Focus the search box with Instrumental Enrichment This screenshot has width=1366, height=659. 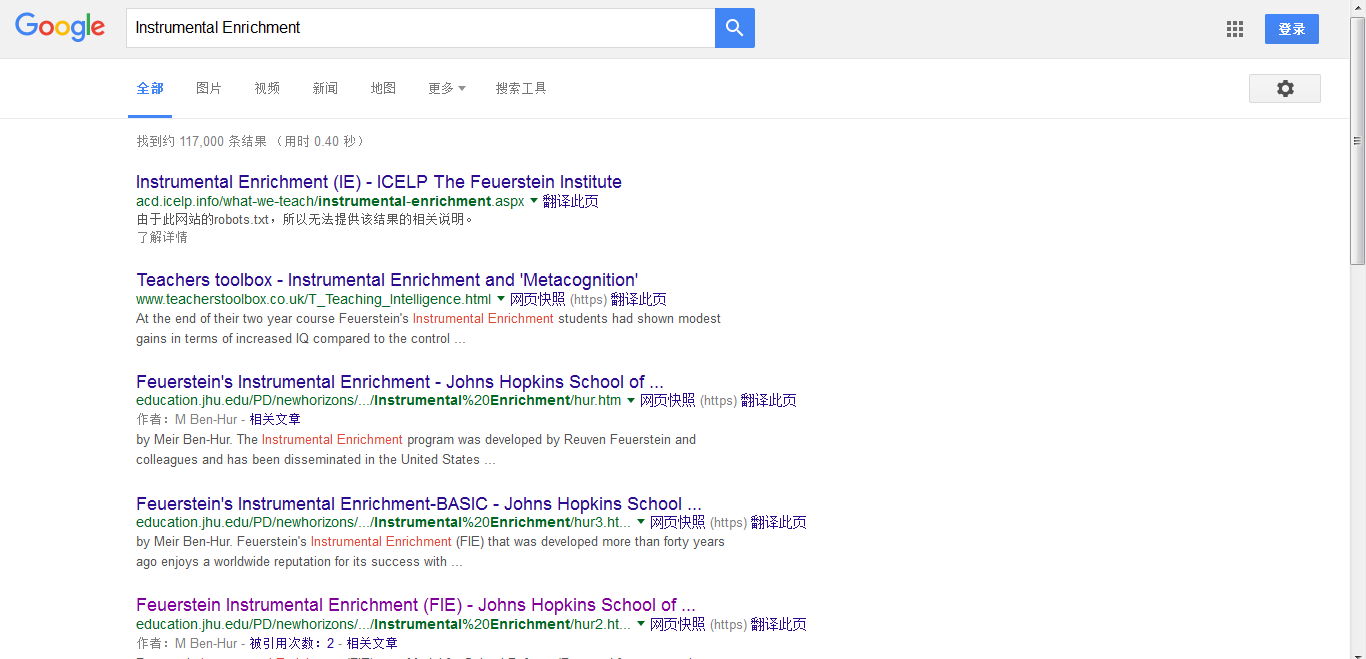pyautogui.click(x=420, y=28)
